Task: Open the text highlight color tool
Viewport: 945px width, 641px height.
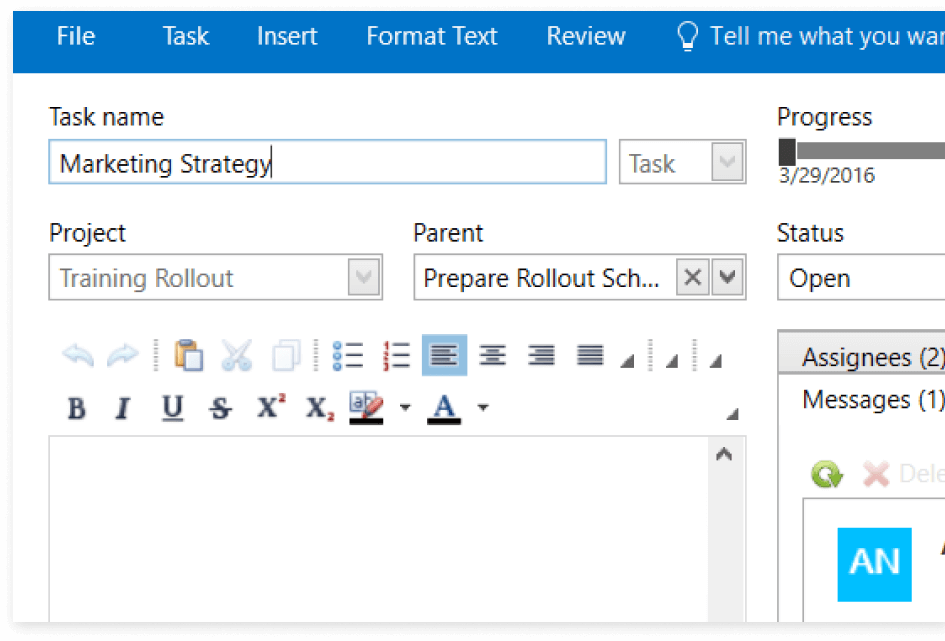Action: click(x=364, y=404)
